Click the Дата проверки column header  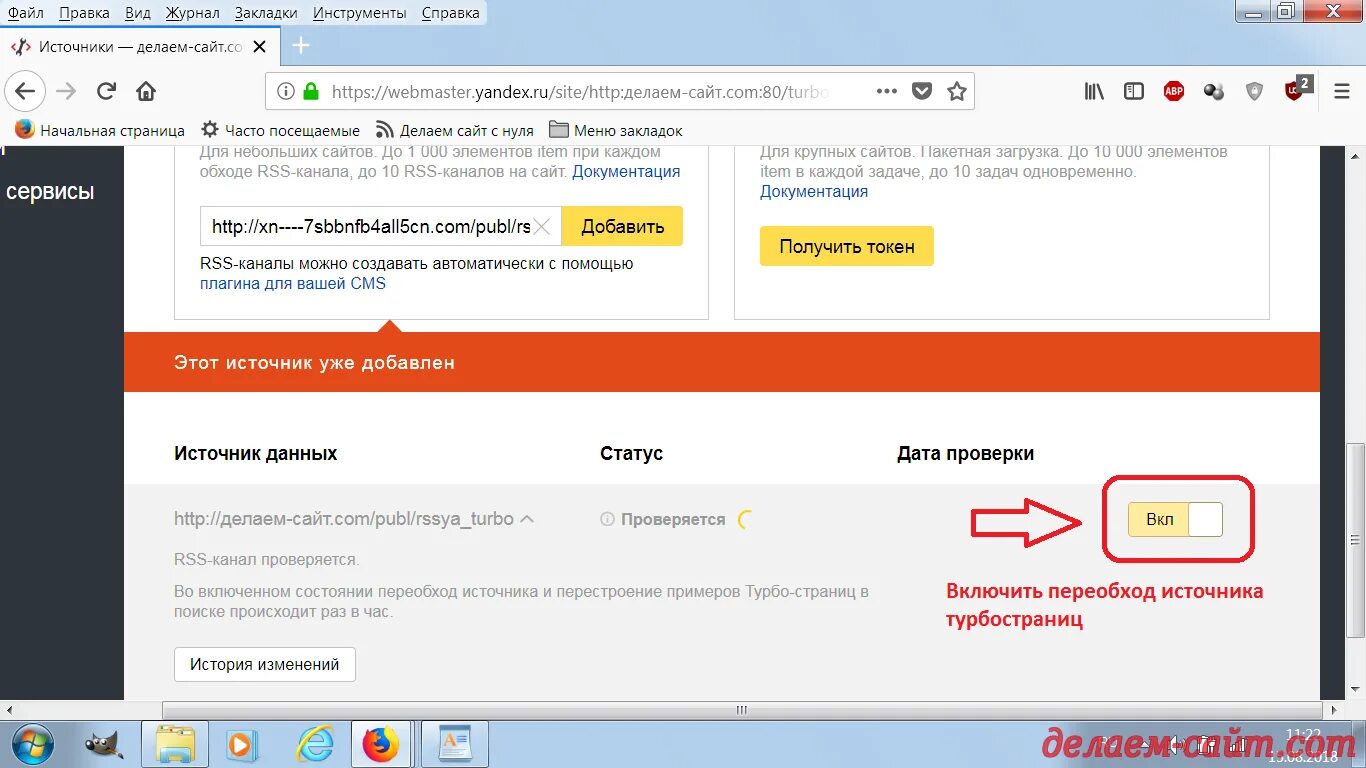point(965,453)
